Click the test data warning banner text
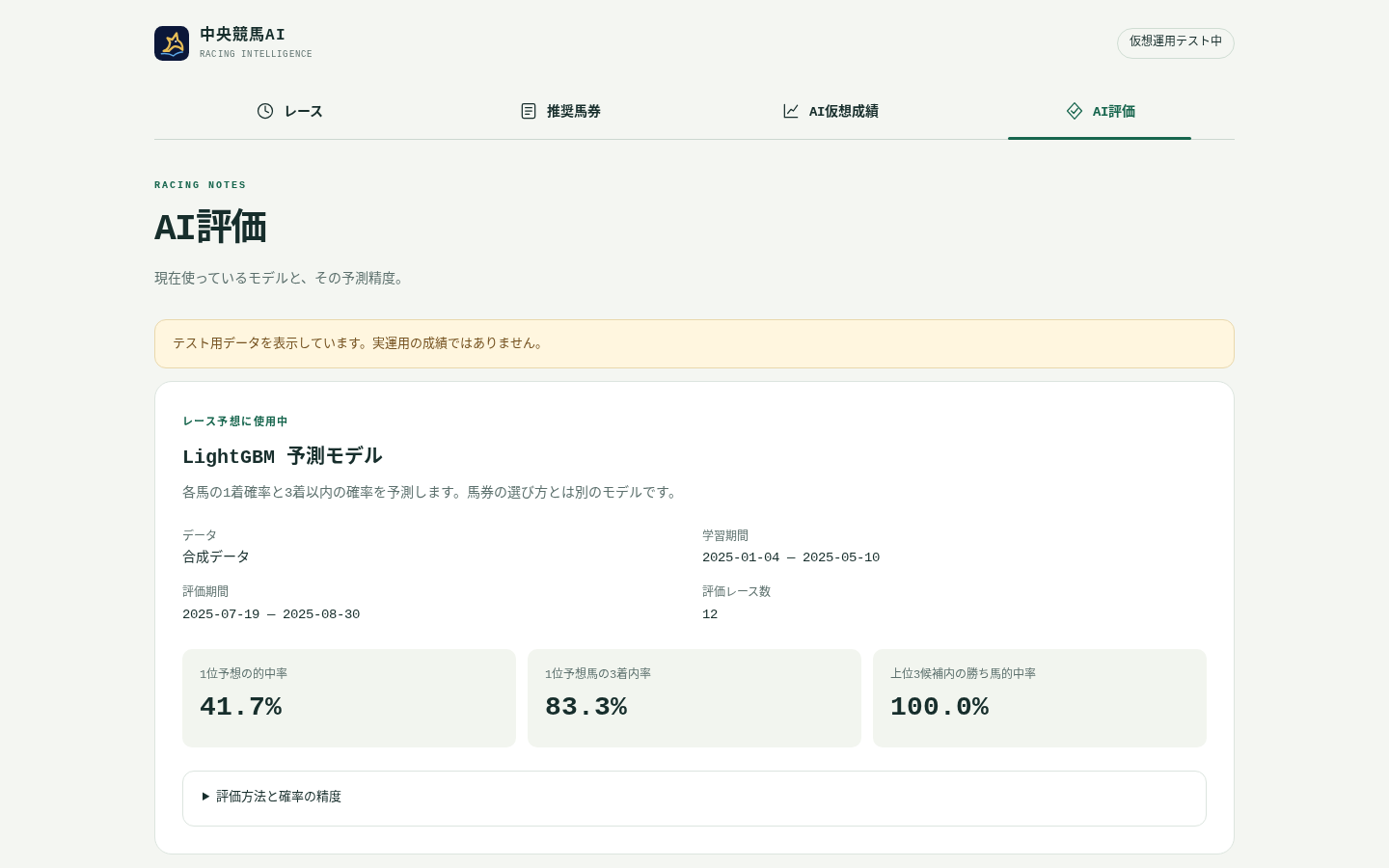Screen dimensions: 1389x868 point(359,343)
